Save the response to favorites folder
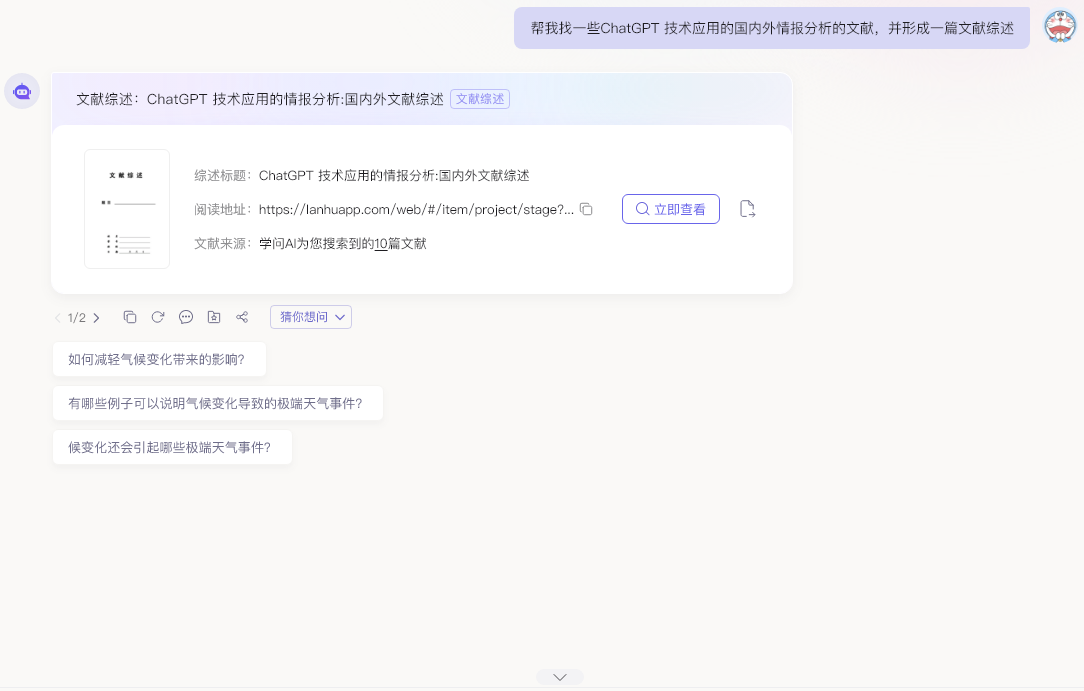The width and height of the screenshot is (1084, 691). tap(214, 317)
